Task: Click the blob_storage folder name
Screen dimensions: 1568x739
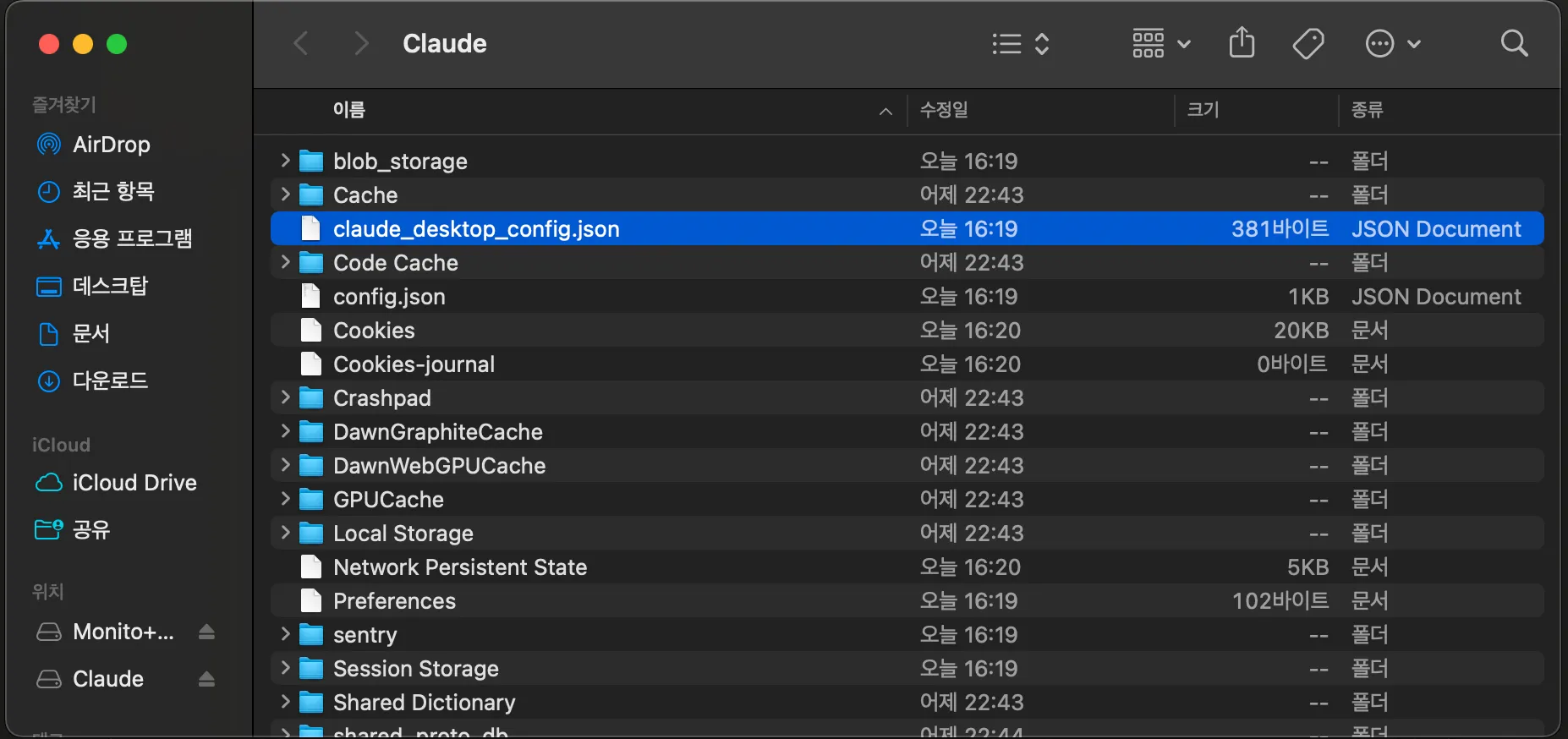Action: 400,161
